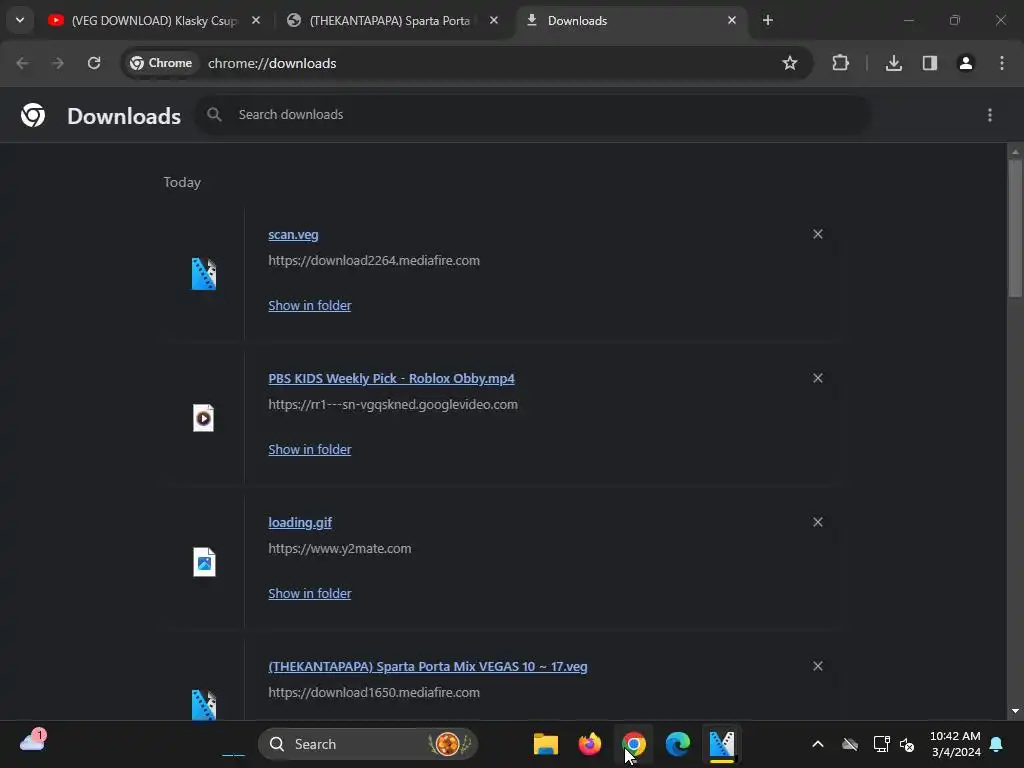Image resolution: width=1024 pixels, height=768 pixels.
Task: Close the VEG DOWNLOAD Klasky Csupo tab
Action: 256,20
